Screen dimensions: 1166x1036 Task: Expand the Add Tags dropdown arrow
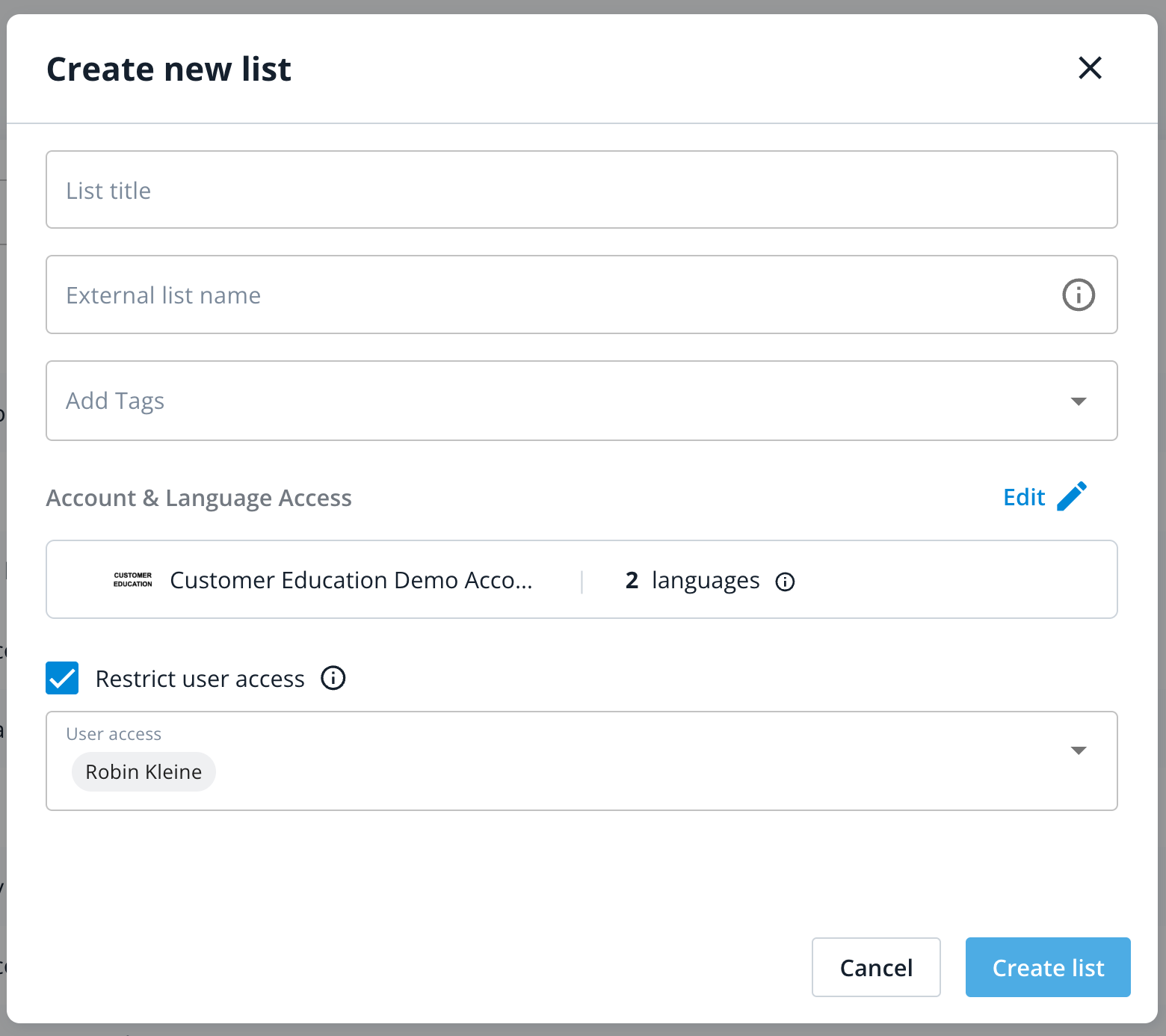pos(1078,401)
